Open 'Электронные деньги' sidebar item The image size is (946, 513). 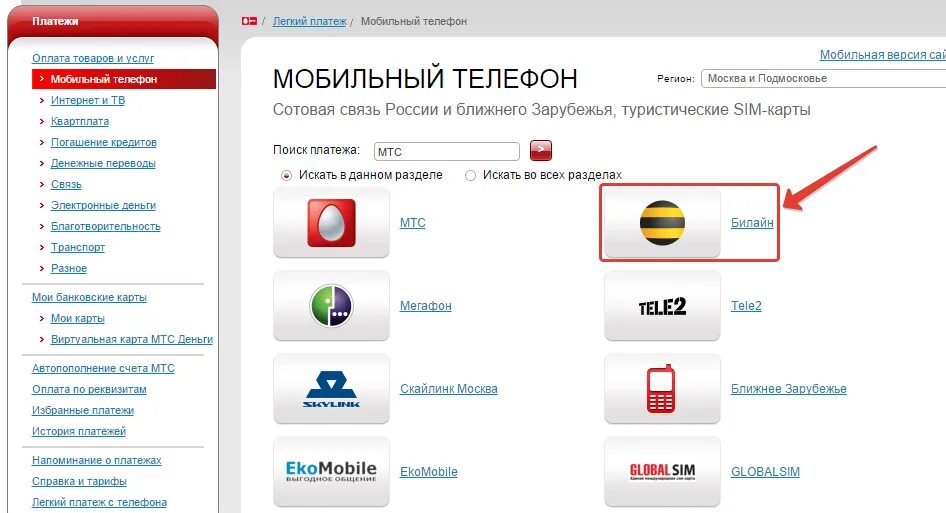(x=103, y=206)
